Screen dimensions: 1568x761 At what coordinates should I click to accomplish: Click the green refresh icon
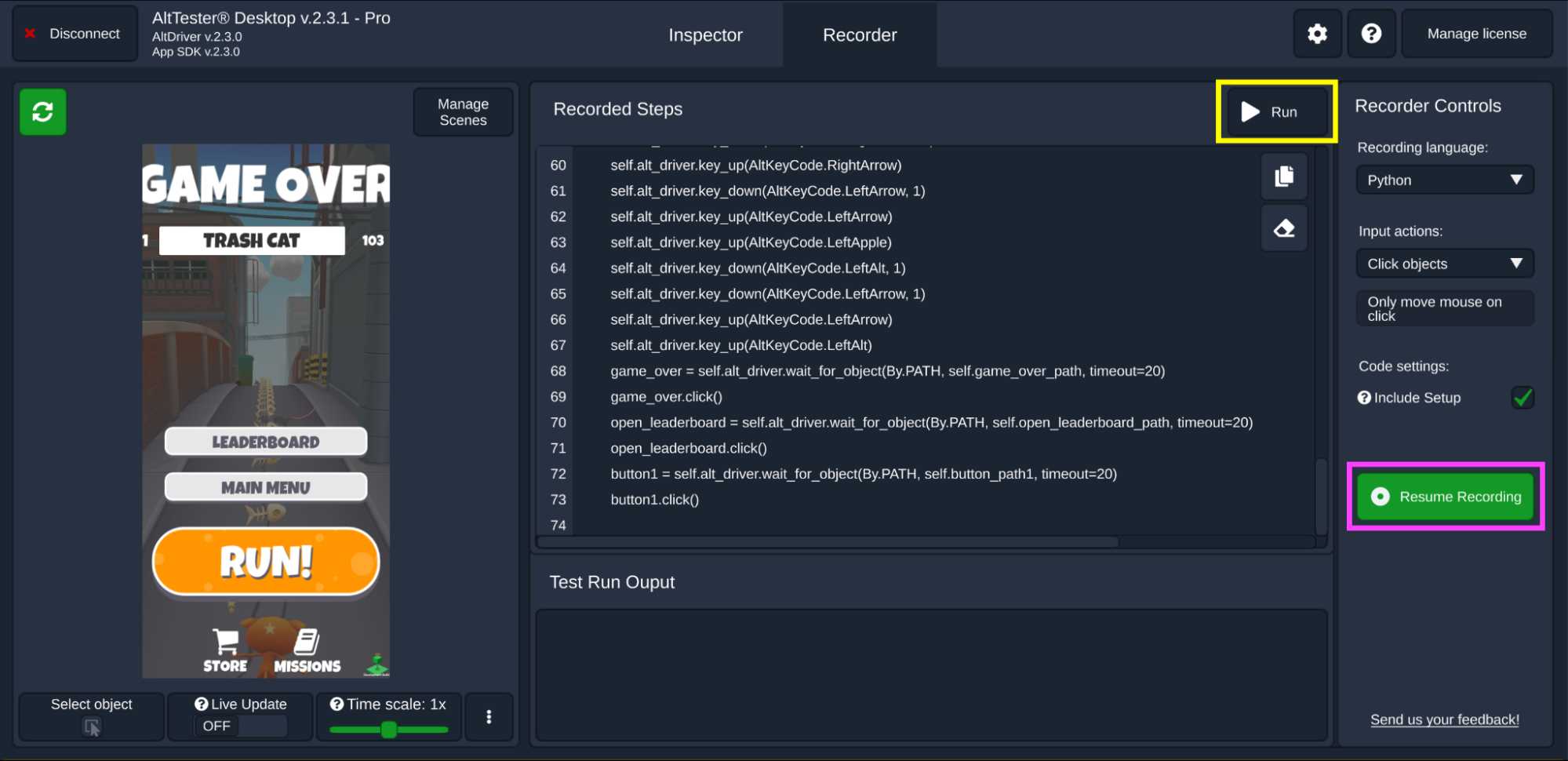(x=42, y=111)
